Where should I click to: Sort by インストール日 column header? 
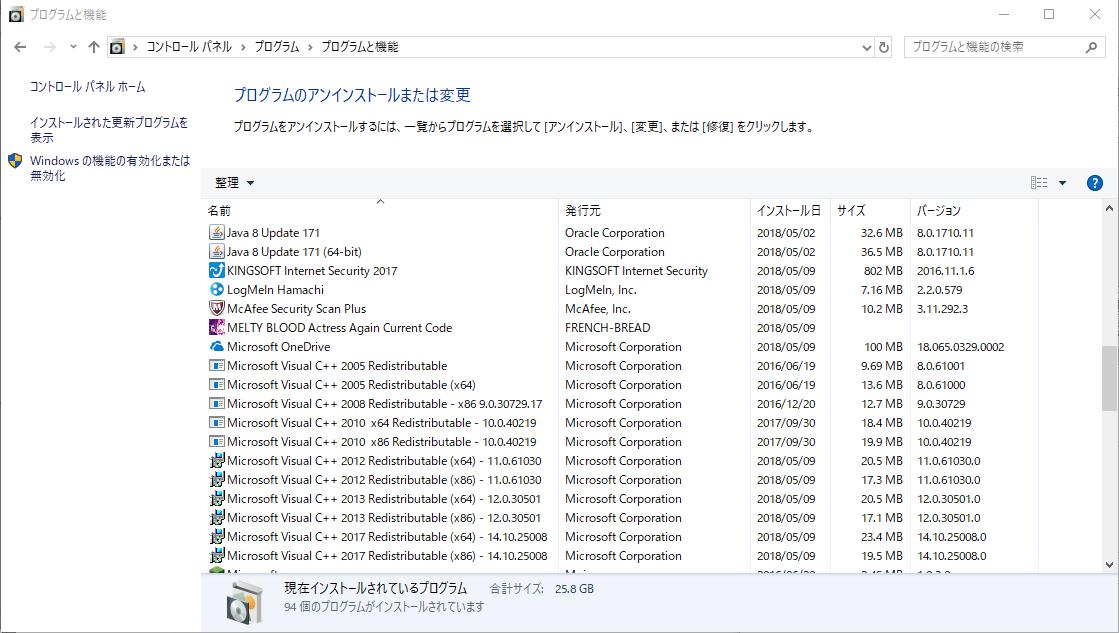pos(790,211)
